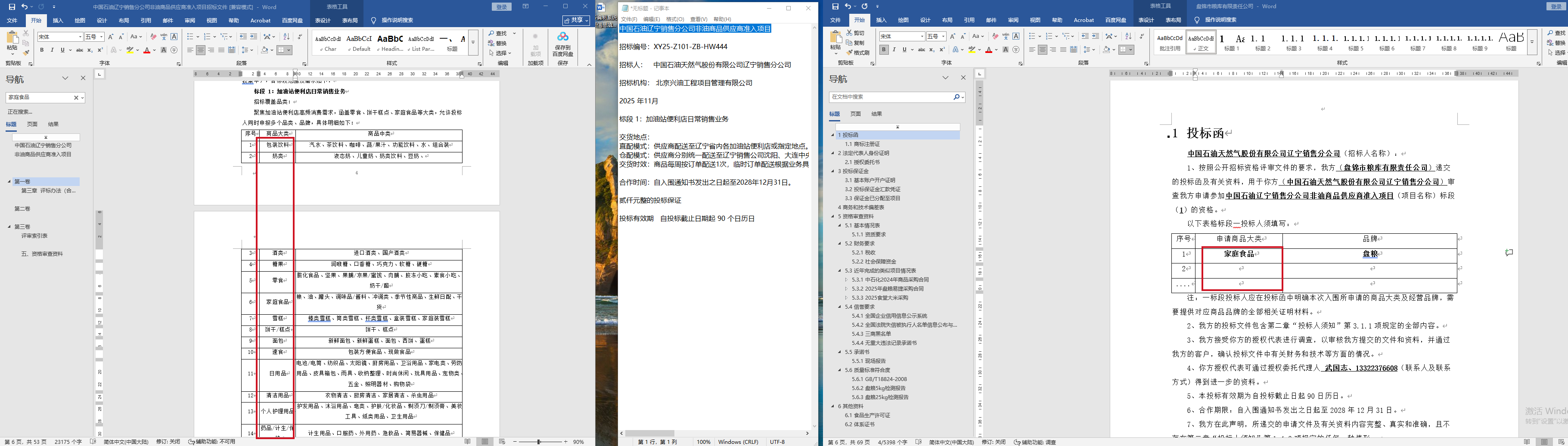Screen dimensions: 1568x446
Task: Click Copy (复制) in the right Word ribbon
Action: click(855, 43)
